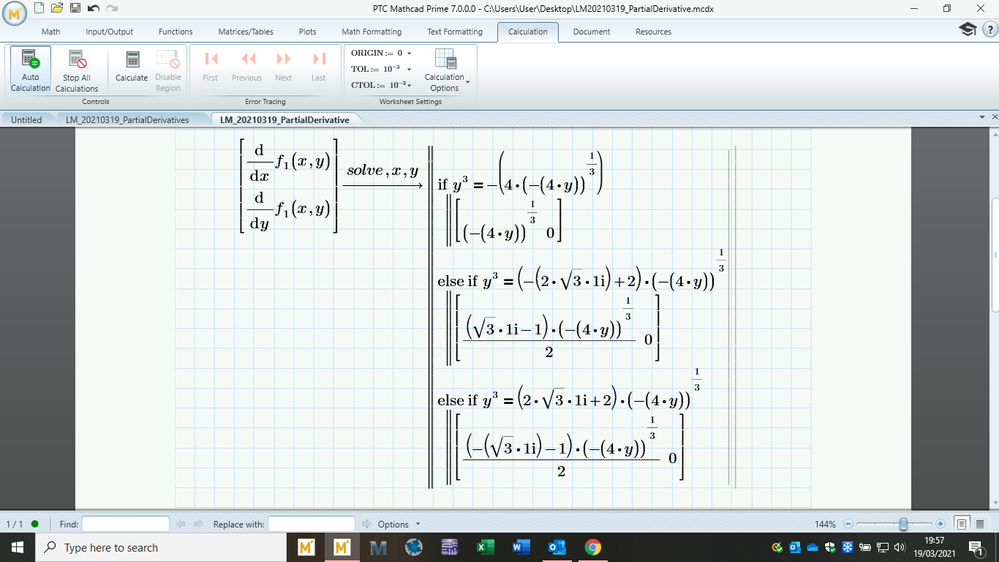Click the Save icon in quick access toolbar

click(x=74, y=9)
